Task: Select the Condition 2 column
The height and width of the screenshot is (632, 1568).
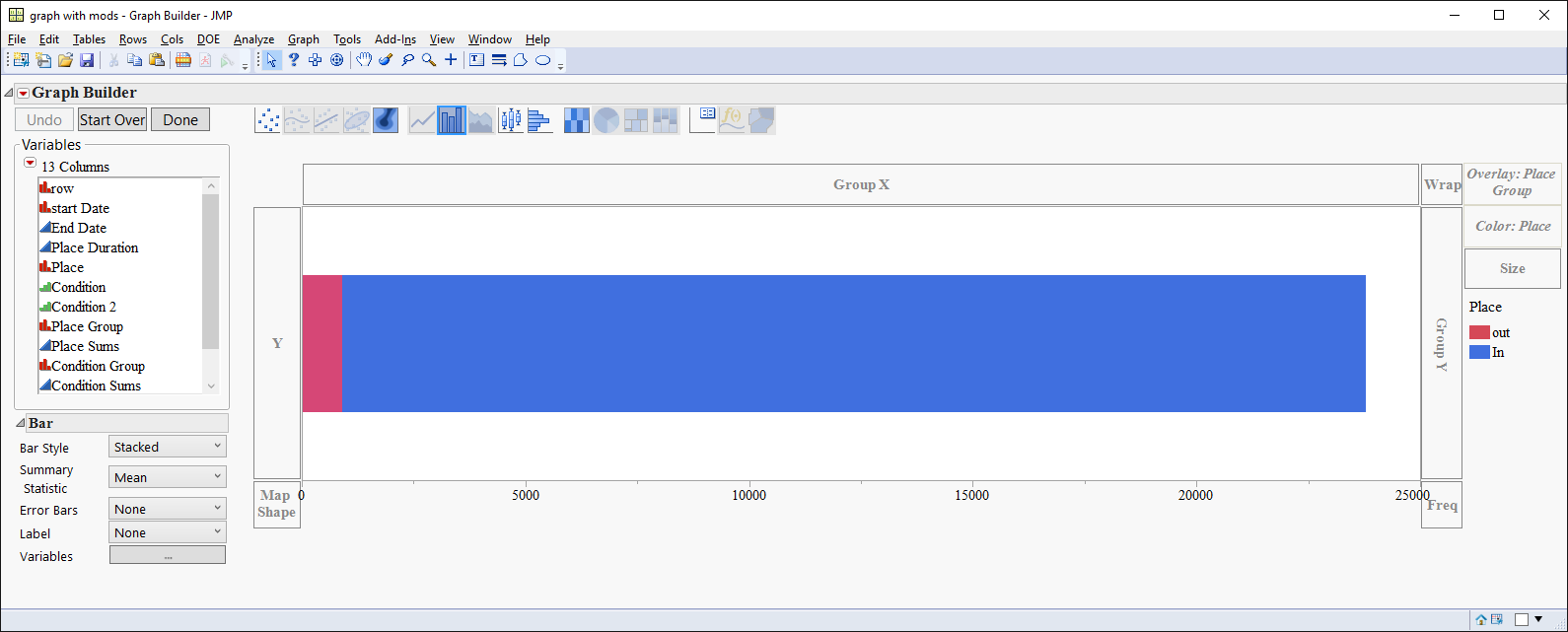Action: click(84, 307)
